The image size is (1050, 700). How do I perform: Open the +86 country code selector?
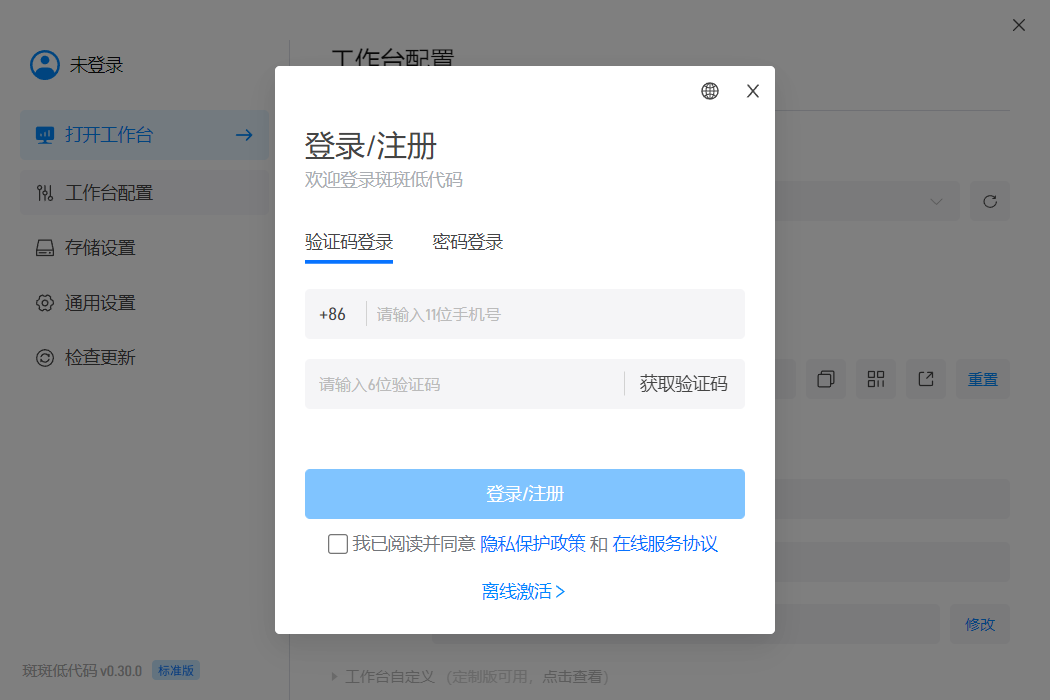tap(332, 314)
